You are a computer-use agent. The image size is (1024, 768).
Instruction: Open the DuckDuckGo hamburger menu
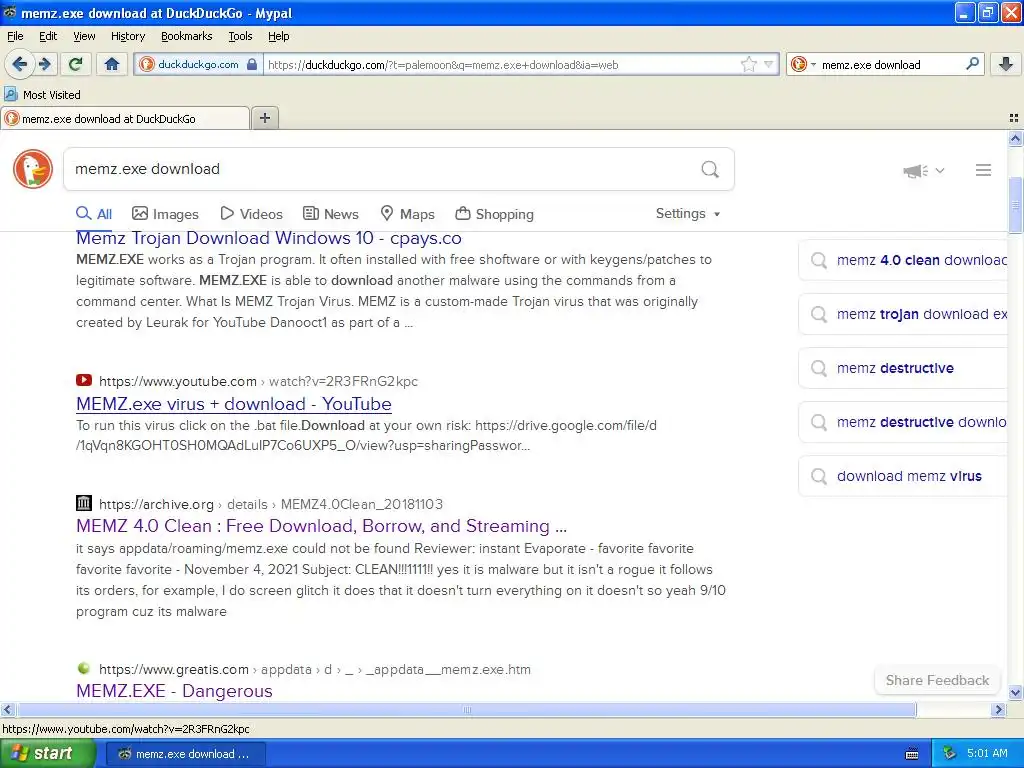pyautogui.click(x=984, y=170)
